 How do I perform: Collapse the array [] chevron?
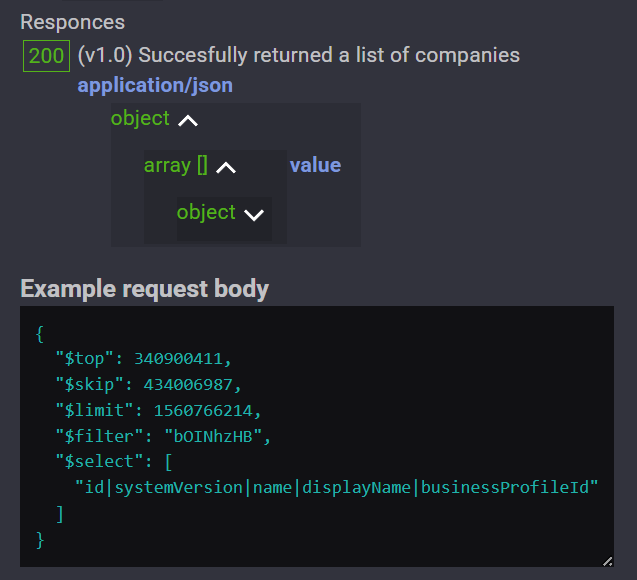pos(226,167)
